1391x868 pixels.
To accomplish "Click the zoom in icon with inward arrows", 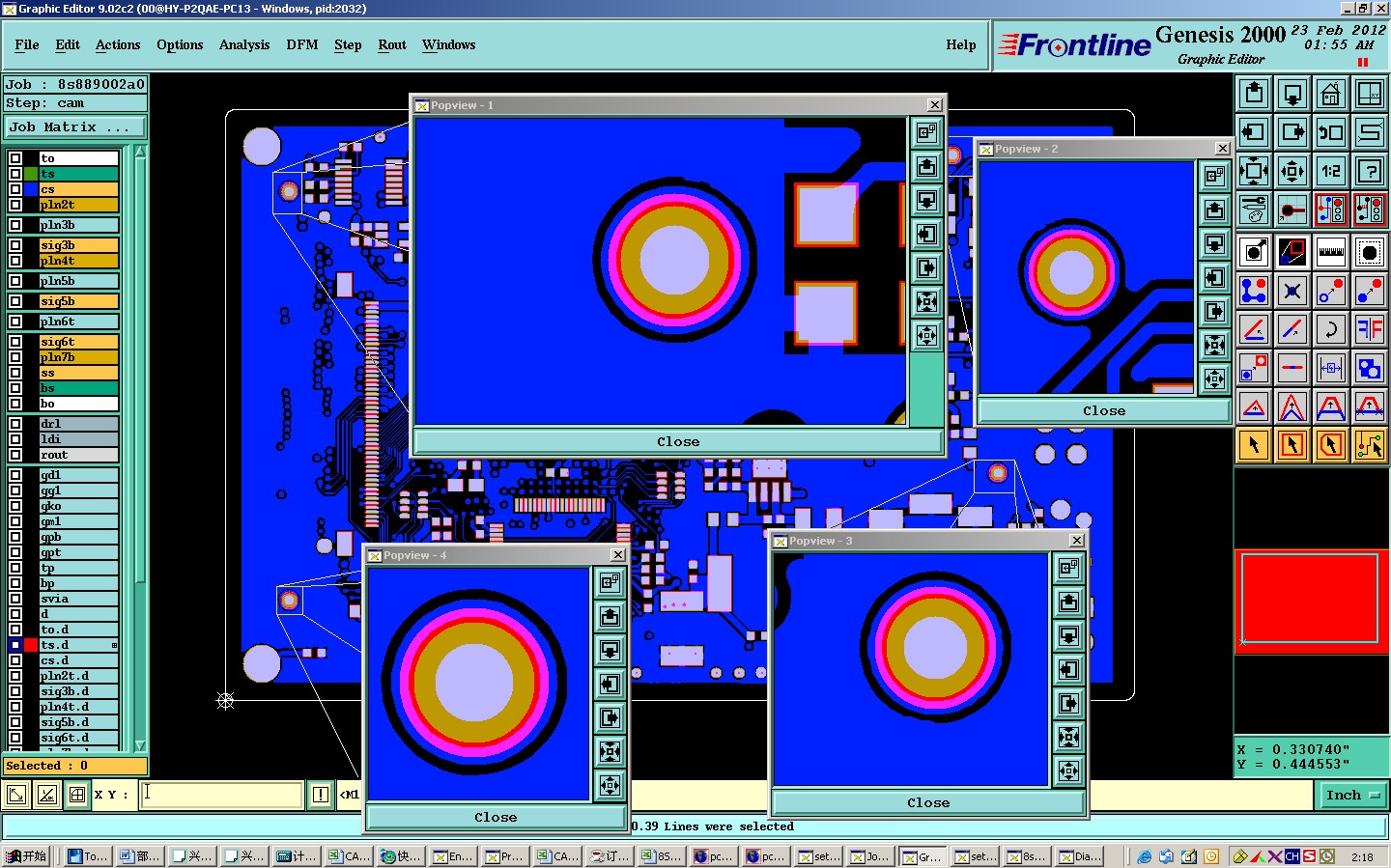I will pos(1254,172).
